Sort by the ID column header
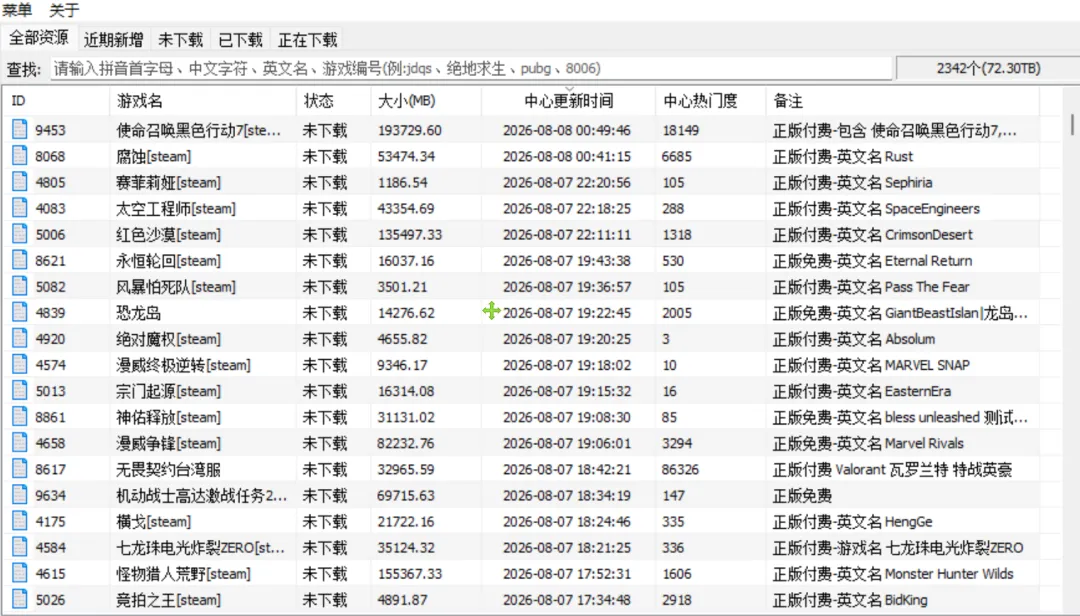The image size is (1080, 616). coord(56,101)
